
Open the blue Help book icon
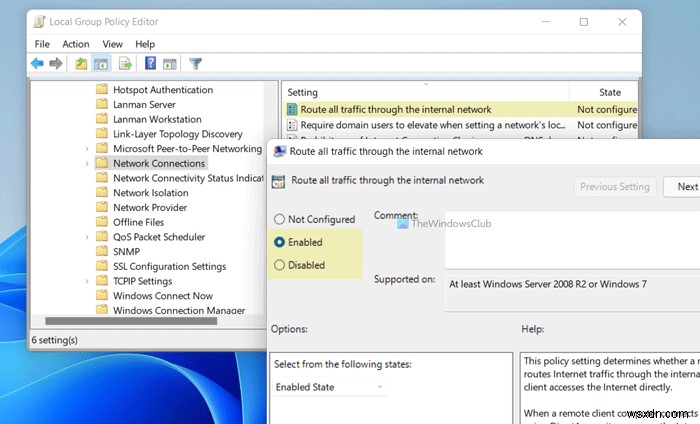point(150,63)
